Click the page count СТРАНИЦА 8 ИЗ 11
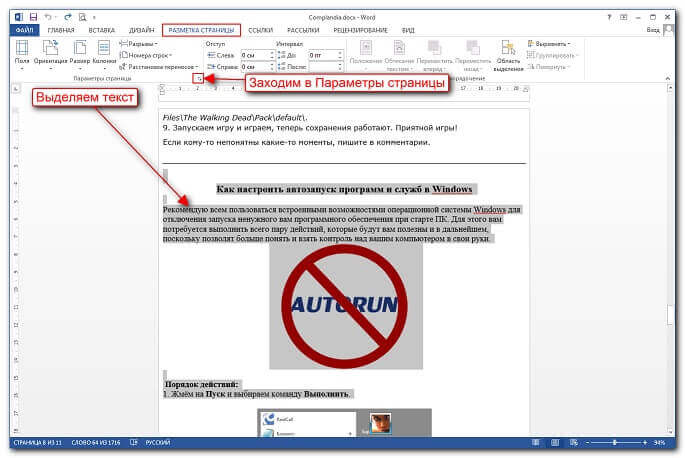685x458 pixels. click(x=38, y=443)
